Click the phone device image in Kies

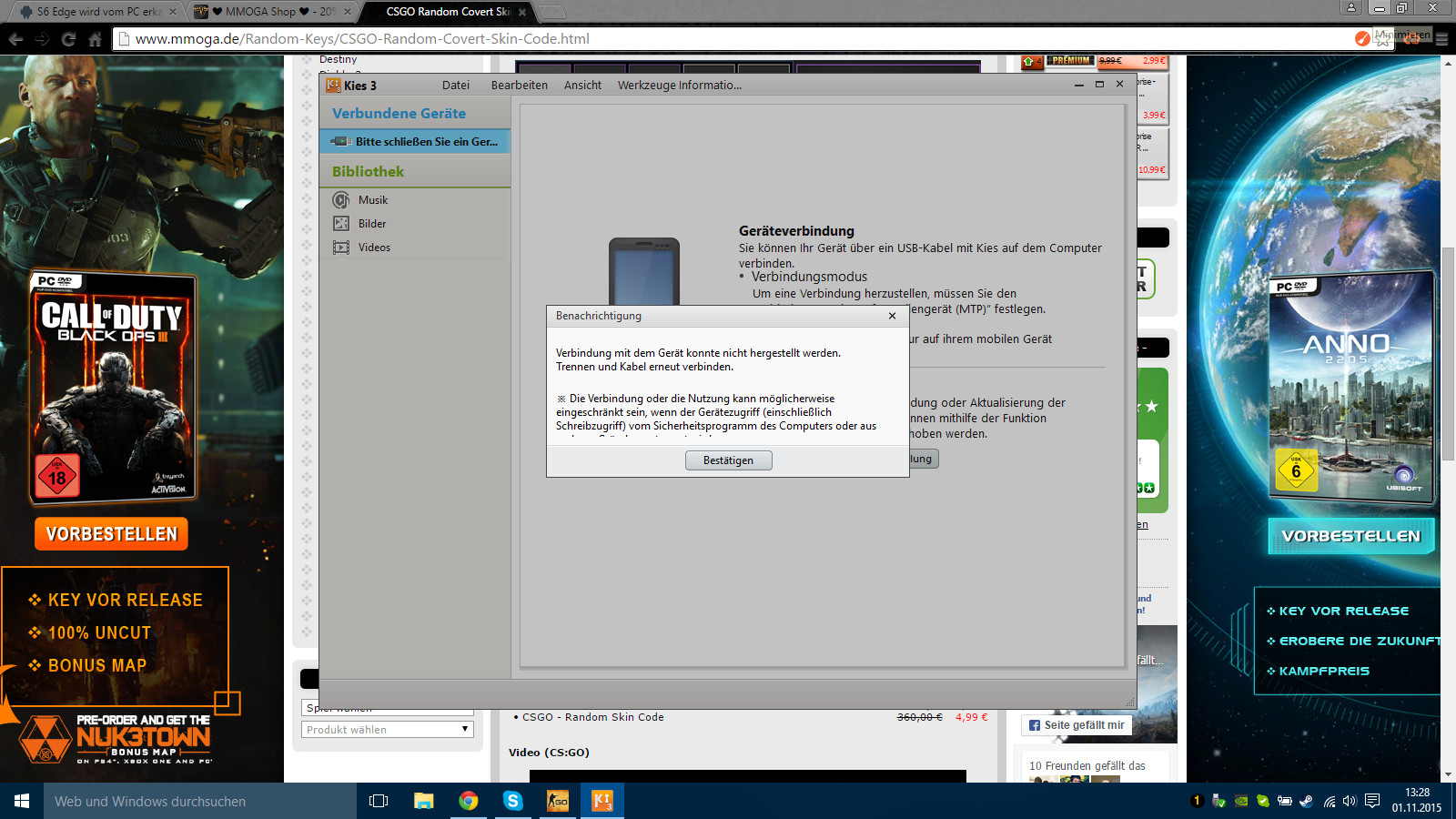point(644,271)
